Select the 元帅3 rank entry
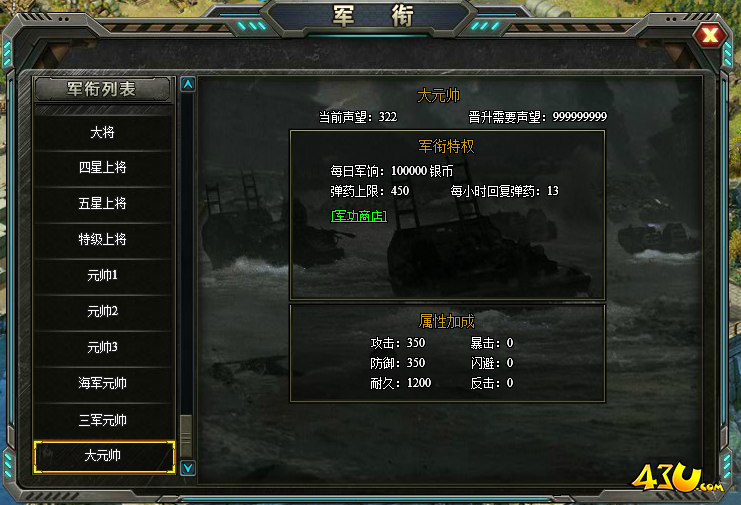 [103, 347]
